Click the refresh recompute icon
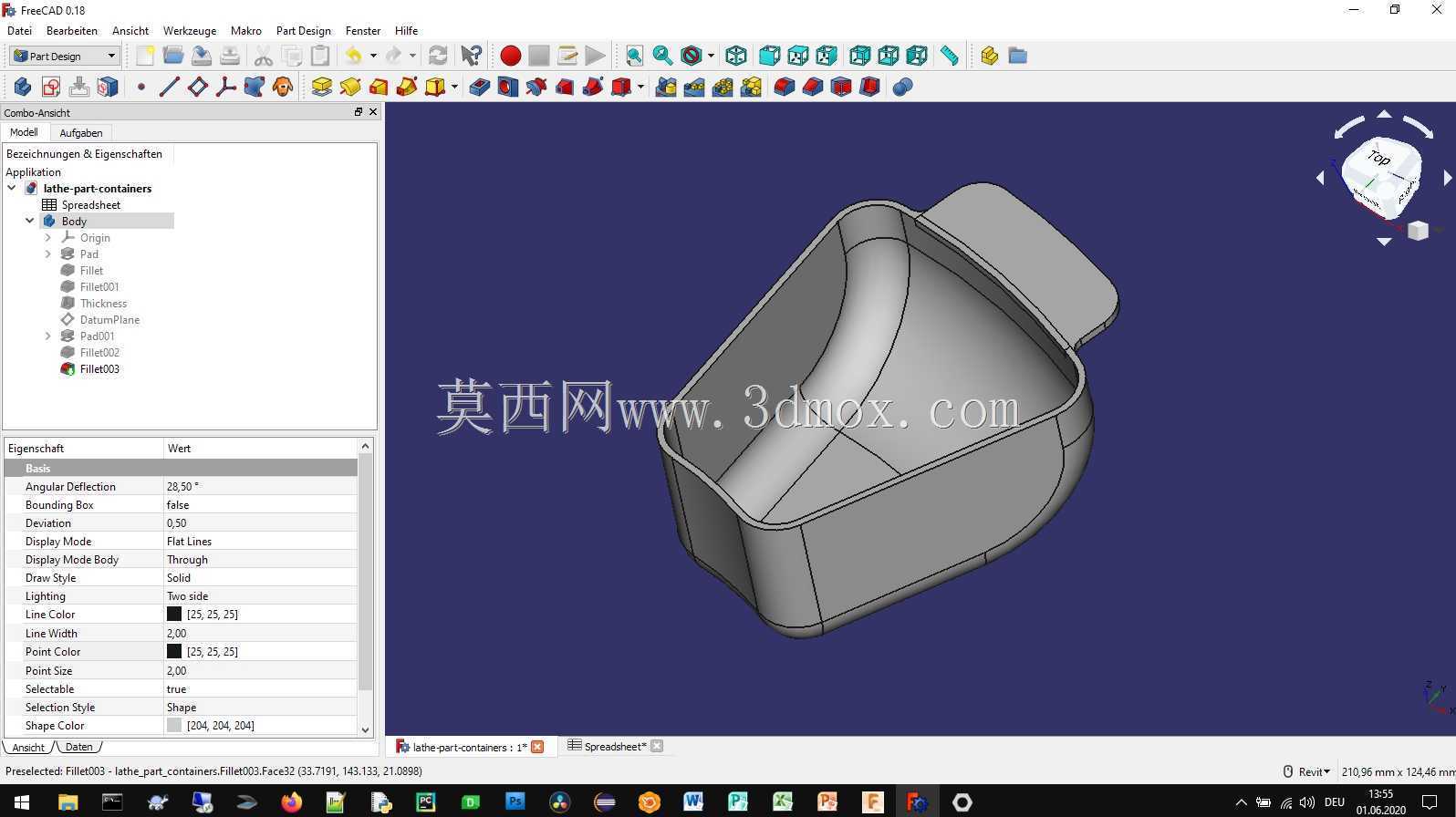 click(438, 56)
